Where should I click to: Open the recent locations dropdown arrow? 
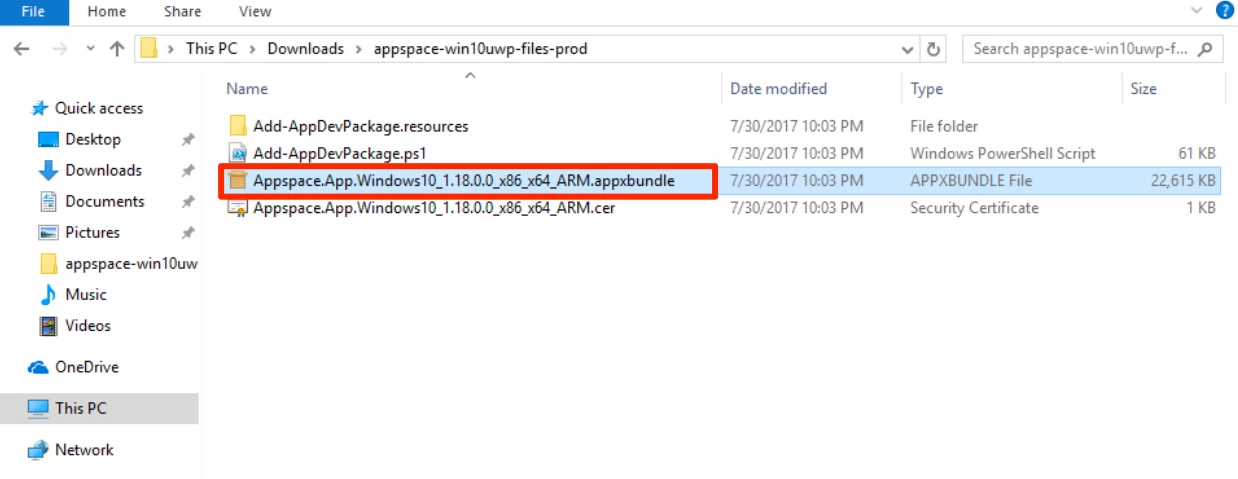point(89,49)
